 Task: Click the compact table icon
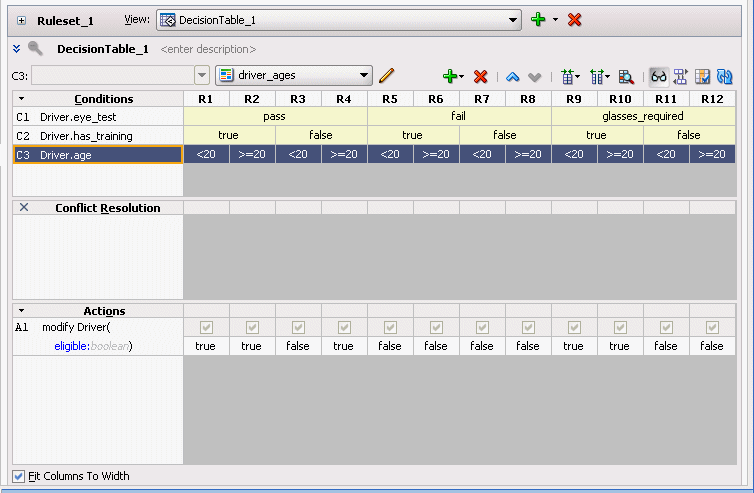702,76
